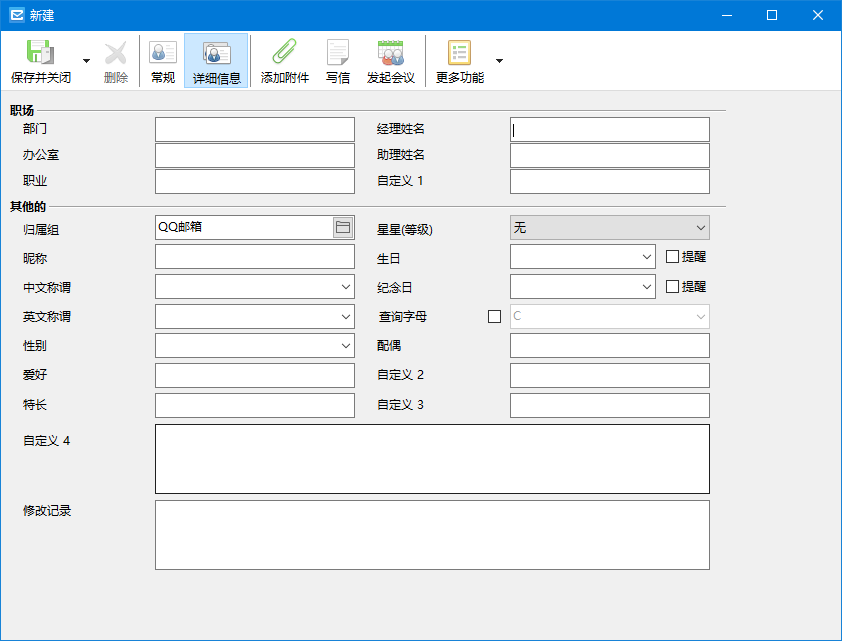
Task: Click the 删除 delete icon
Action: (115, 53)
